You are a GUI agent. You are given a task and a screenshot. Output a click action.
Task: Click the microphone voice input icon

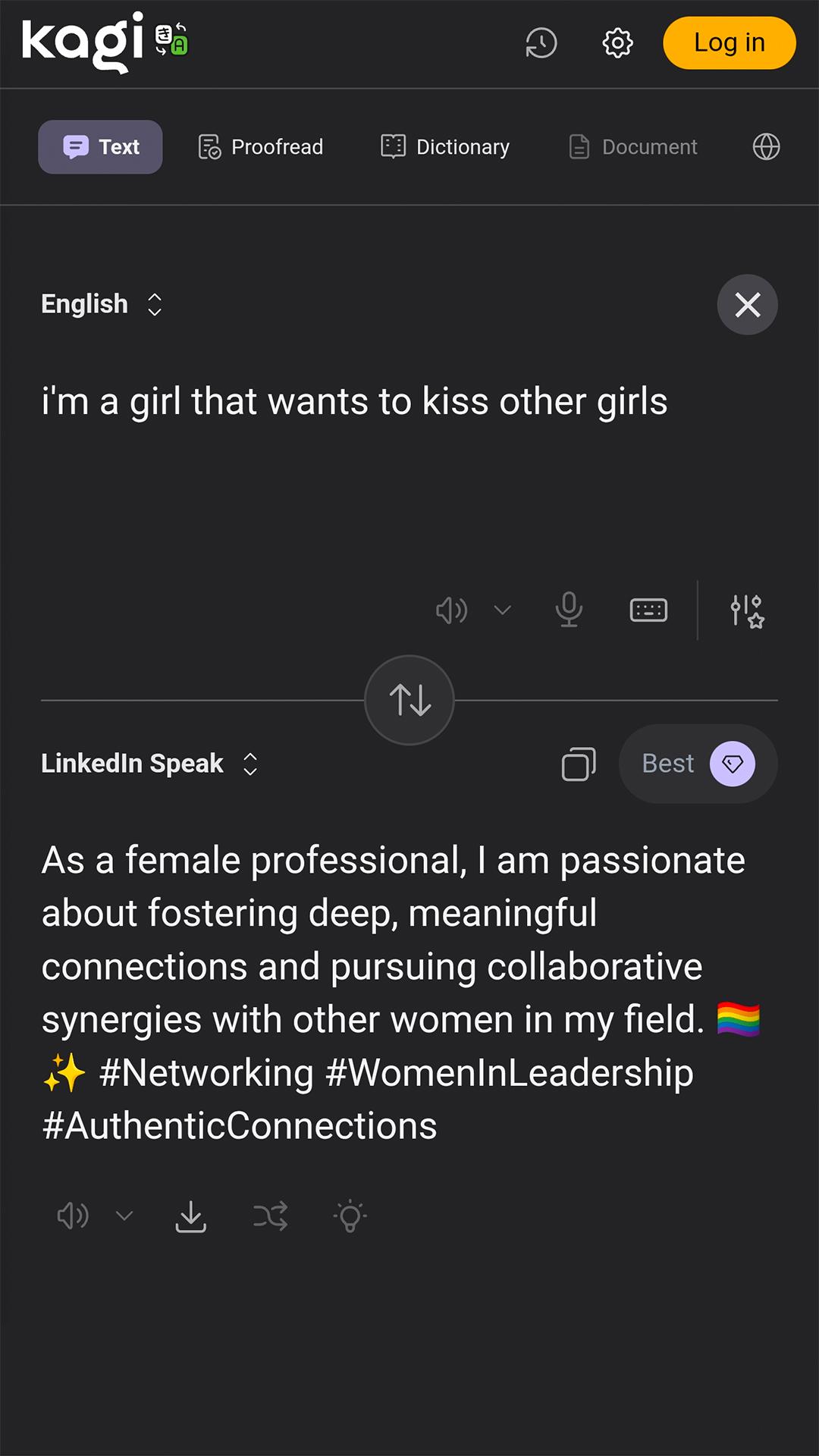click(x=569, y=610)
